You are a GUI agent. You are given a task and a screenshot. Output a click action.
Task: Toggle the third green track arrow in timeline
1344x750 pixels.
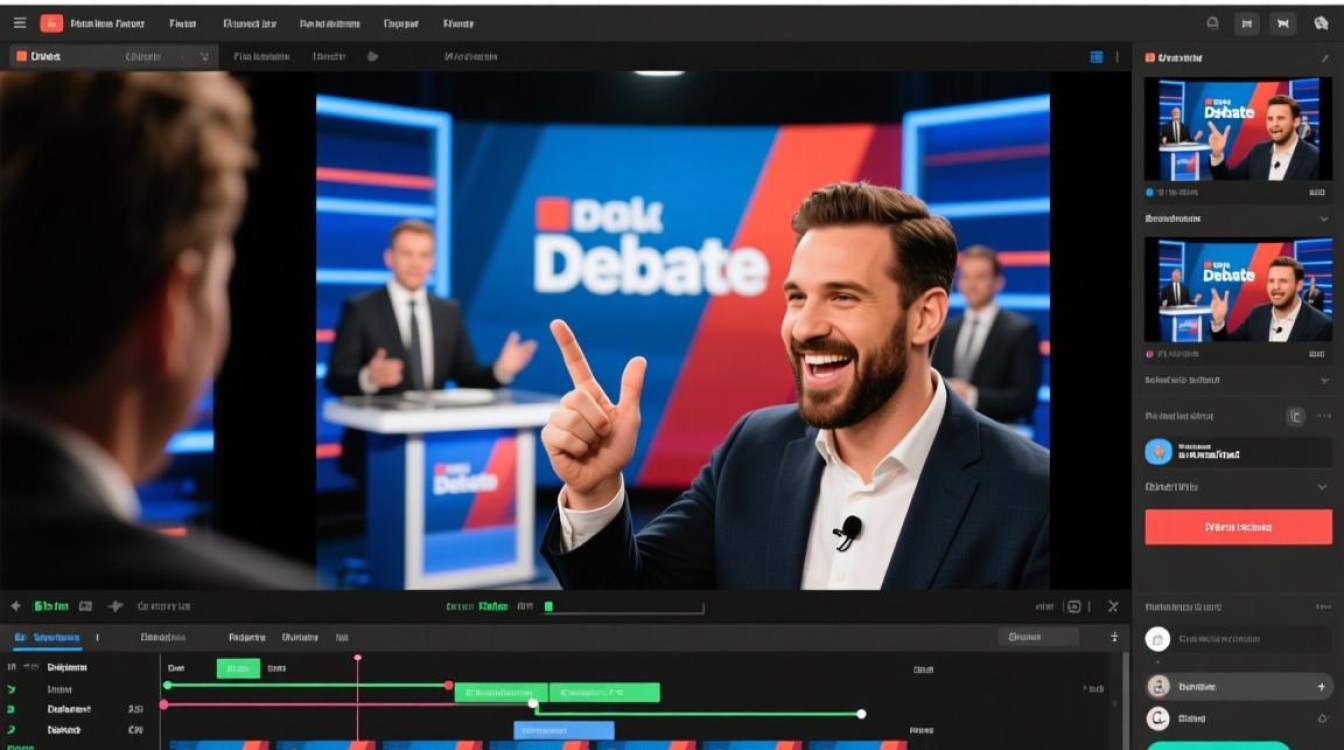pos(12,730)
